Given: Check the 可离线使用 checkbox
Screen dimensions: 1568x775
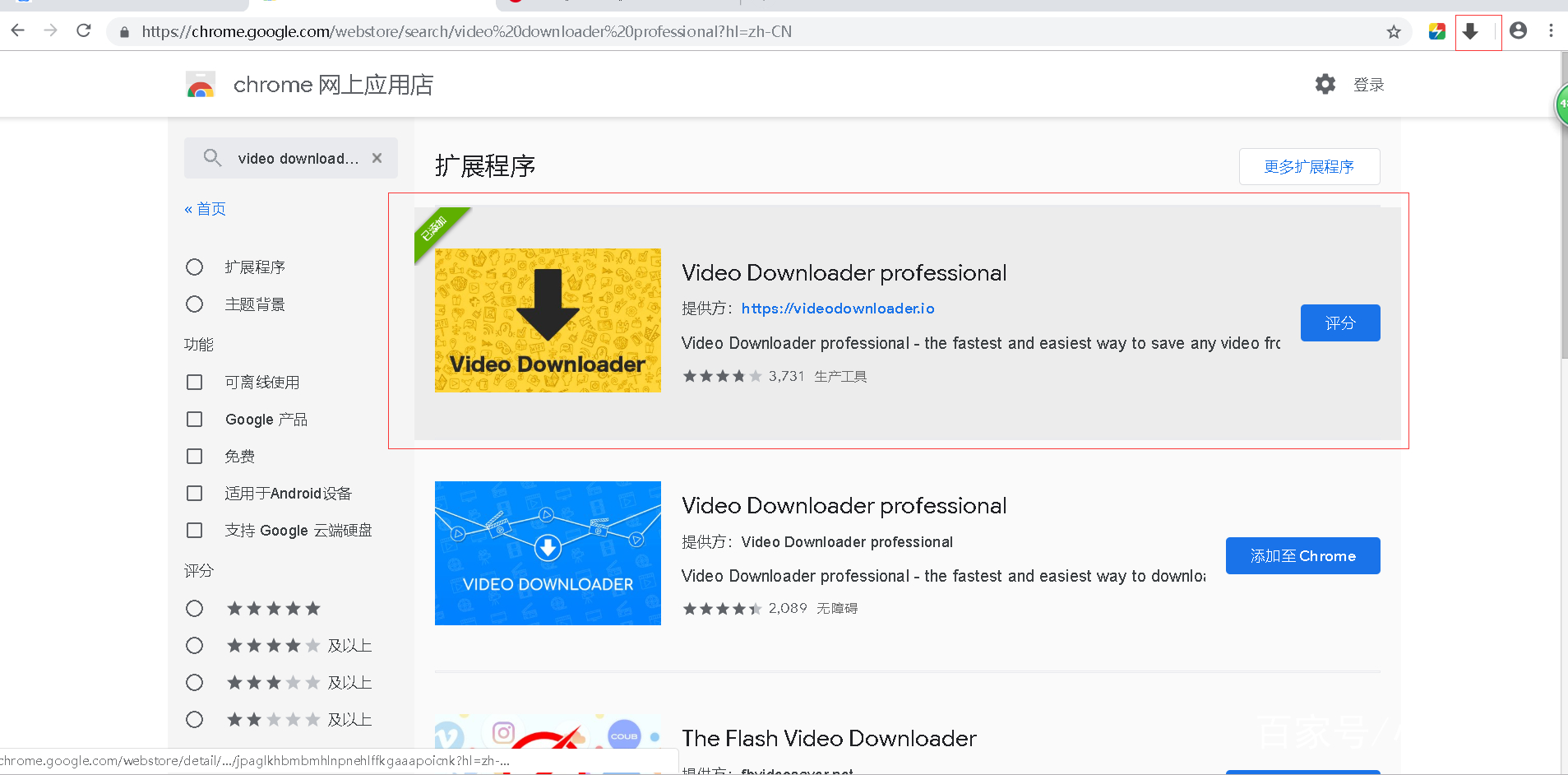Looking at the screenshot, I should pyautogui.click(x=195, y=383).
